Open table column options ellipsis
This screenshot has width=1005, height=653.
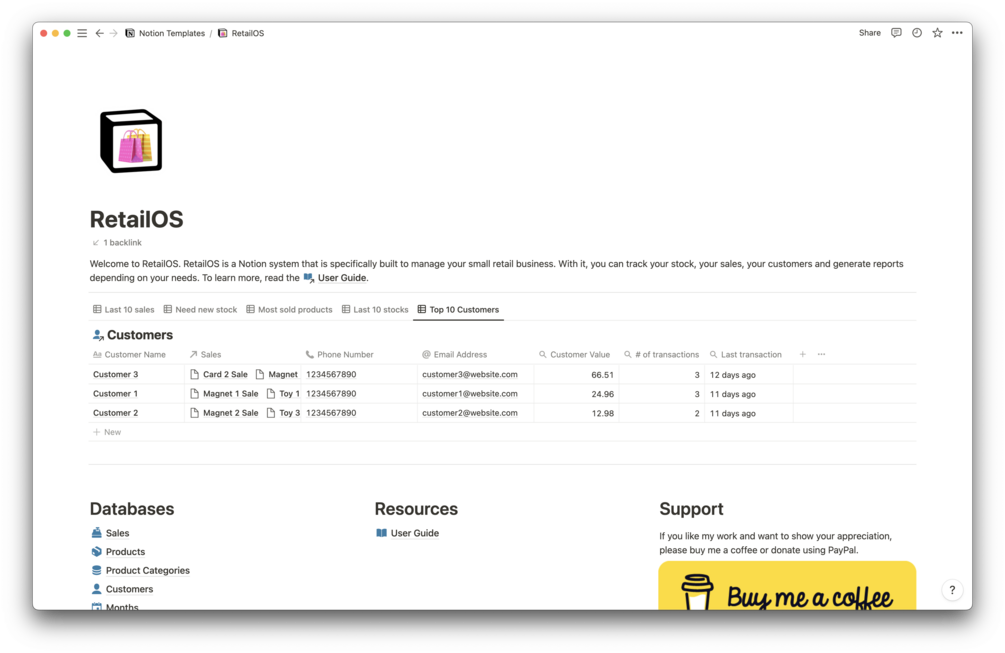[822, 354]
